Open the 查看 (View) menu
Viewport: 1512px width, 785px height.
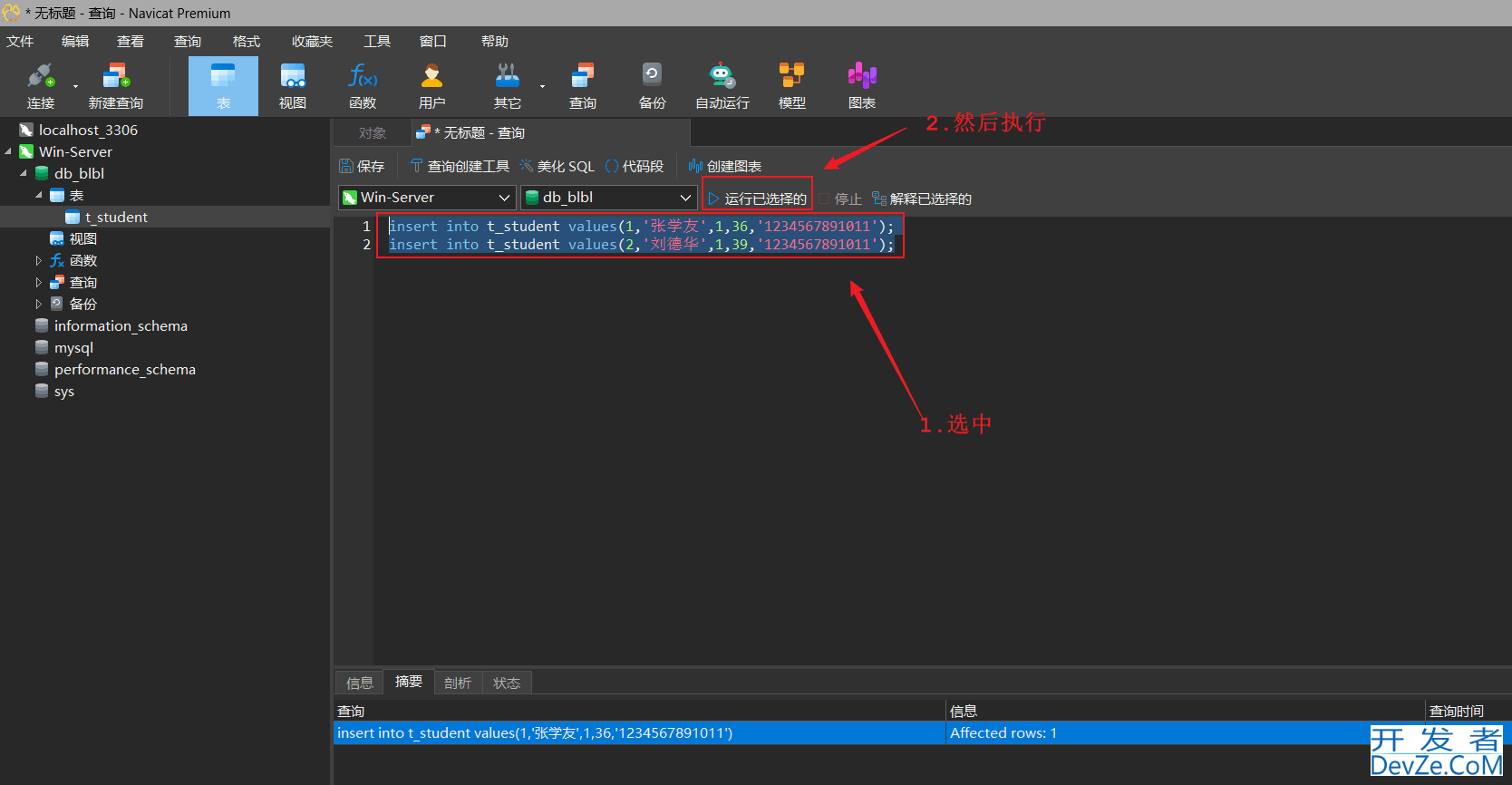131,41
